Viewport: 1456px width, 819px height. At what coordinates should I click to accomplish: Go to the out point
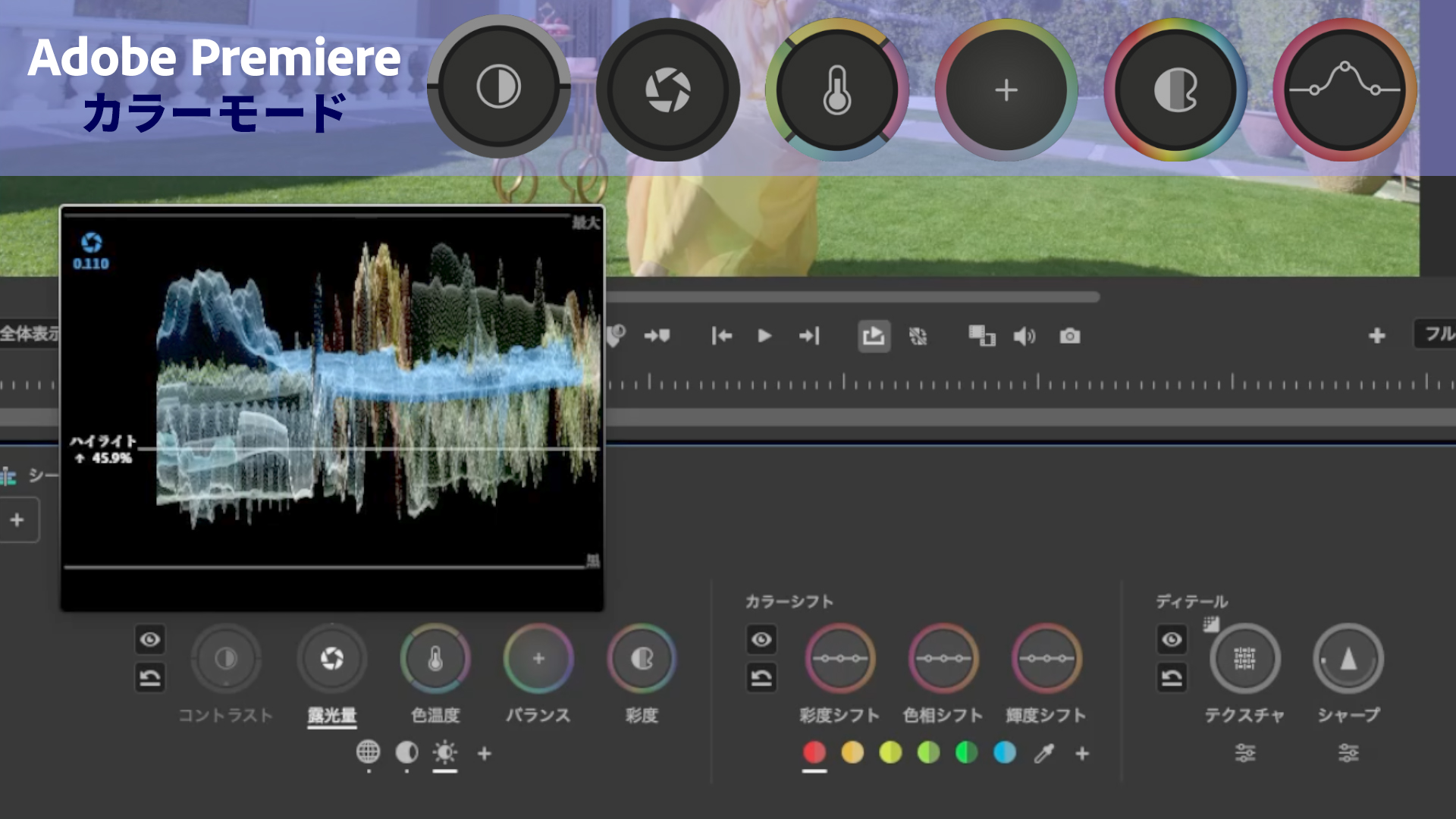click(x=809, y=335)
